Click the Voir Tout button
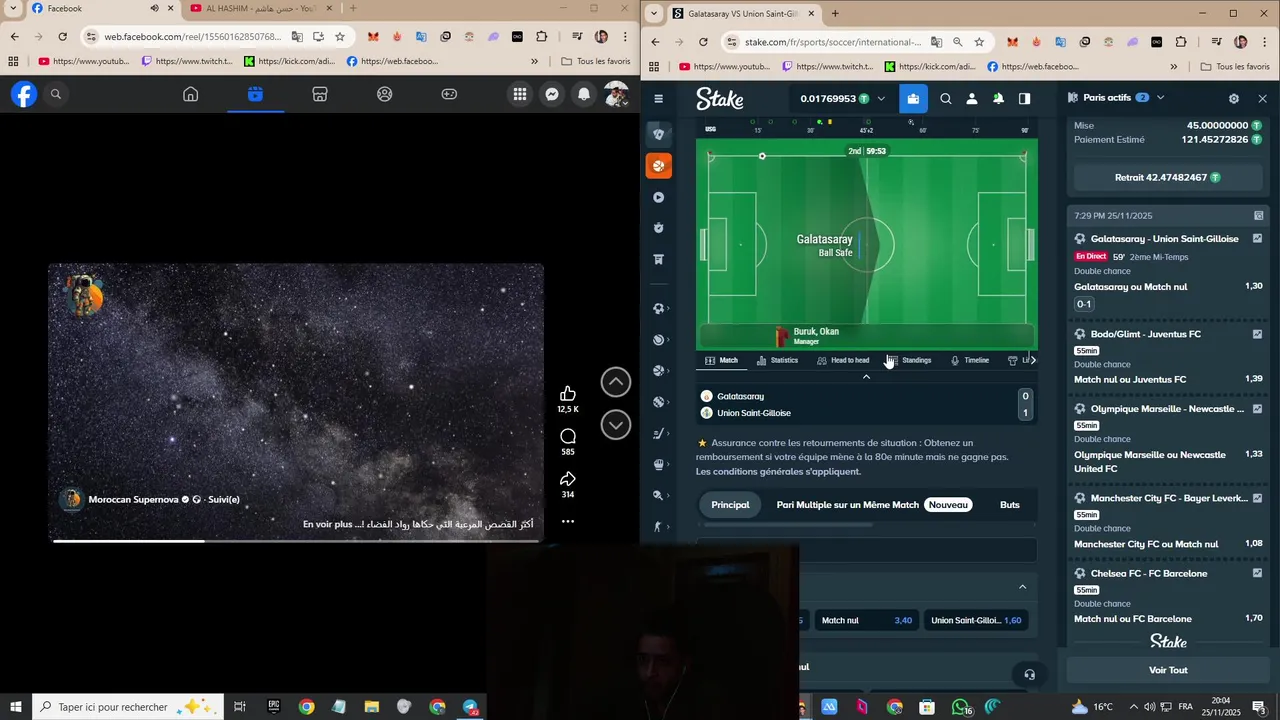Viewport: 1280px width, 720px height. 1168,670
